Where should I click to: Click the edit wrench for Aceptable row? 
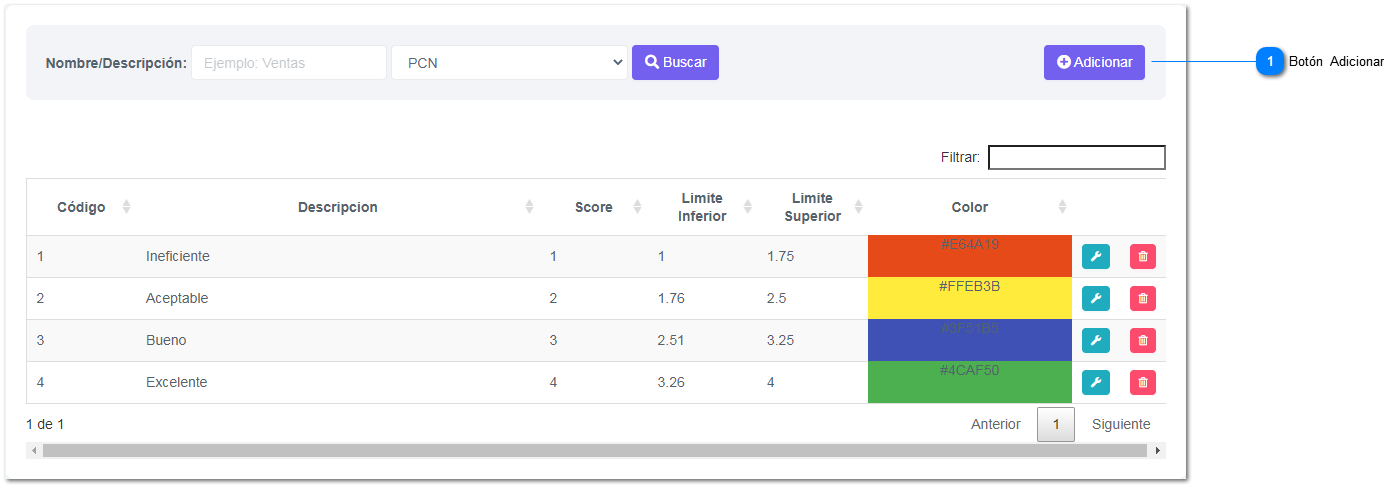[x=1096, y=299]
